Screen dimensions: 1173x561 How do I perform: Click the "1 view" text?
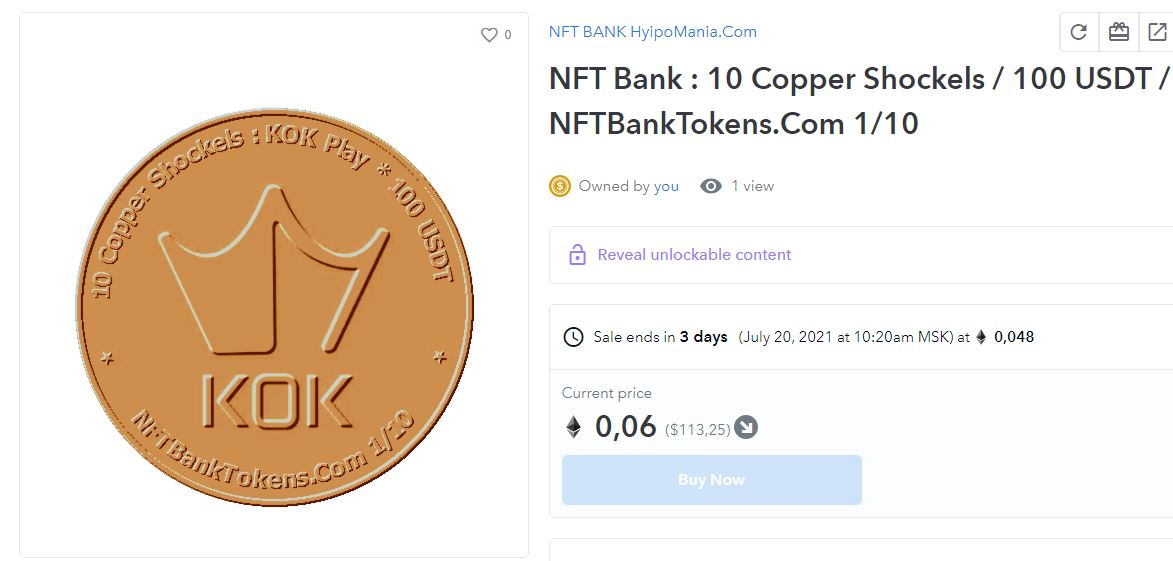click(x=752, y=186)
